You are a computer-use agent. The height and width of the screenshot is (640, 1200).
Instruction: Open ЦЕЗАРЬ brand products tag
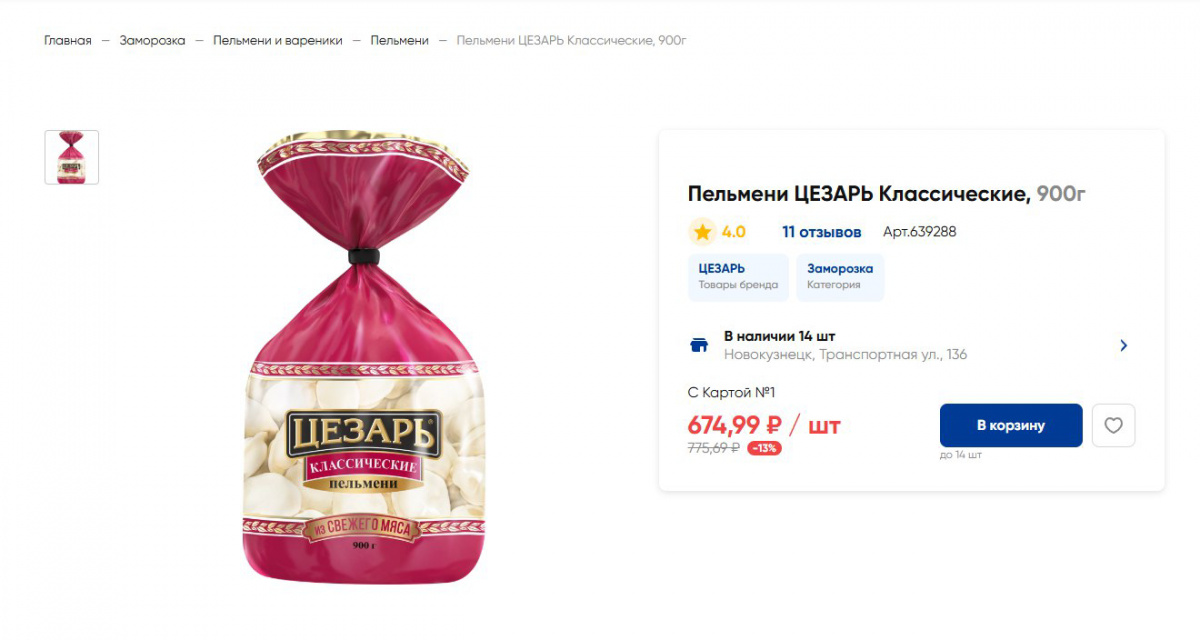tap(738, 276)
